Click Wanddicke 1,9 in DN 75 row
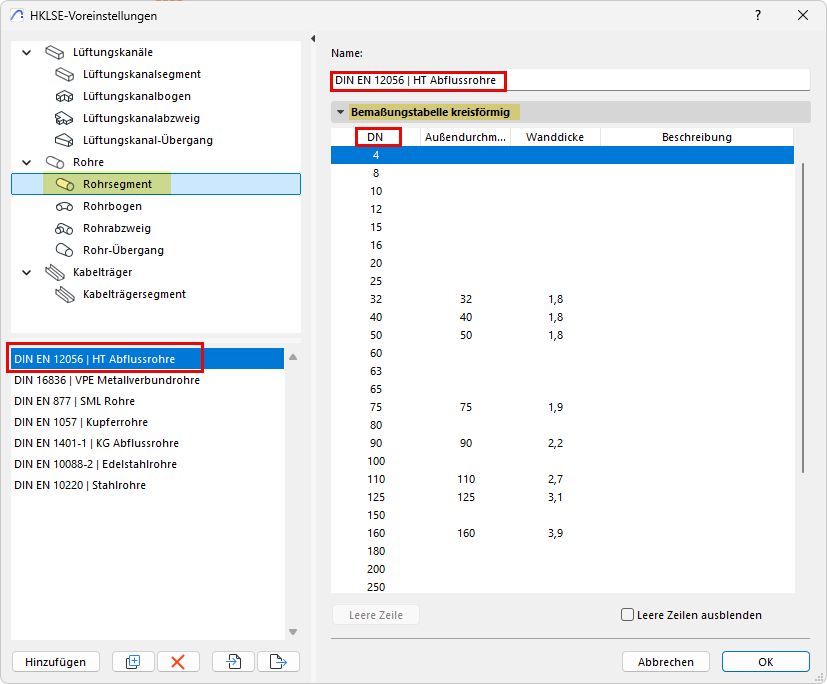827x684 pixels. tap(555, 407)
